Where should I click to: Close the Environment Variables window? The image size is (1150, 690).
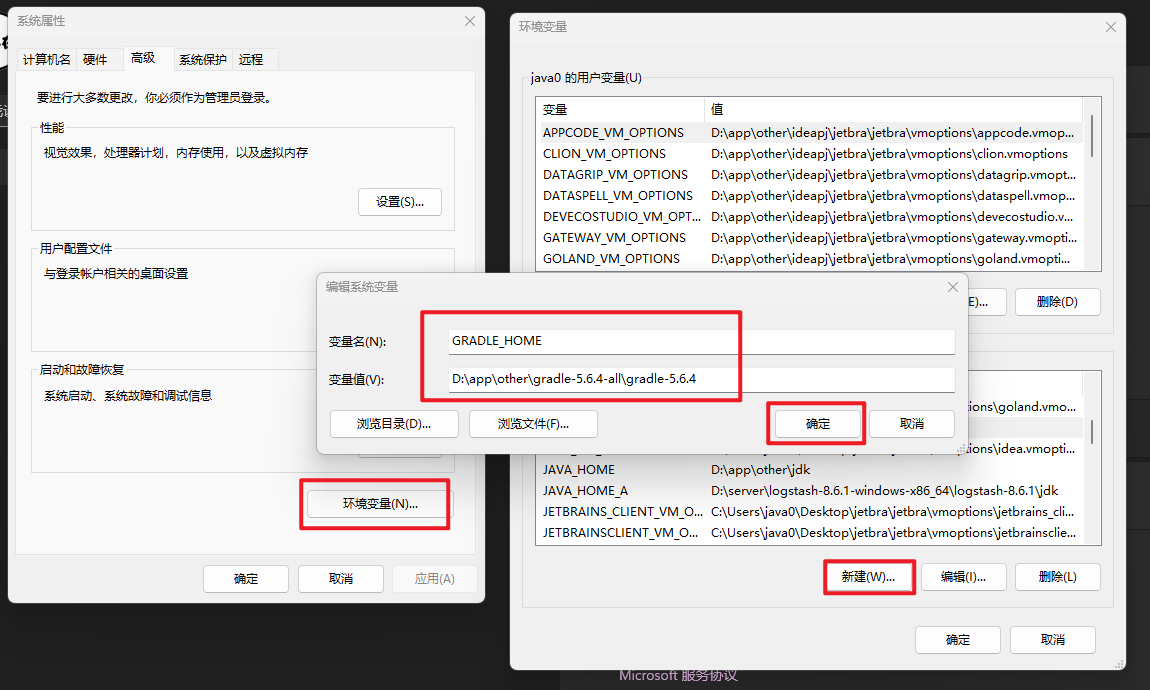pos(1110,27)
